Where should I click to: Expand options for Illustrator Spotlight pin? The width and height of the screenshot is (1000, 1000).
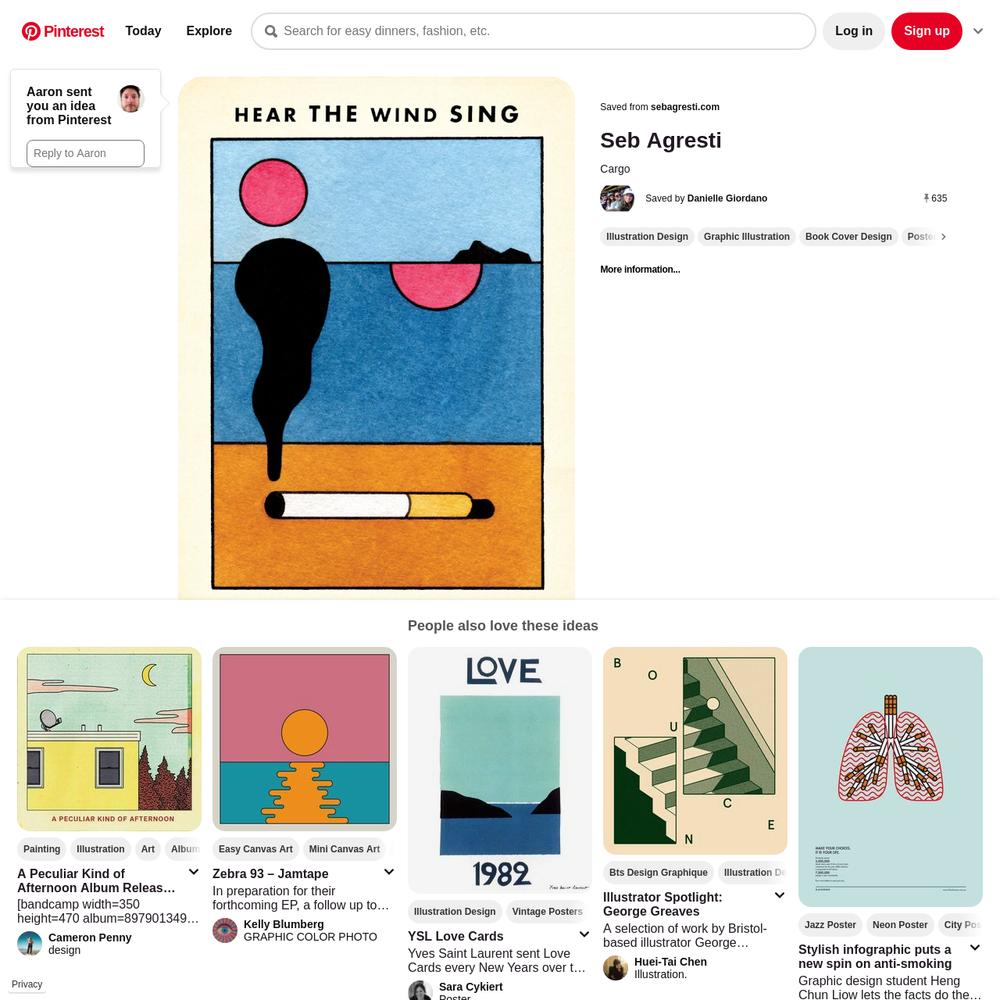[779, 895]
